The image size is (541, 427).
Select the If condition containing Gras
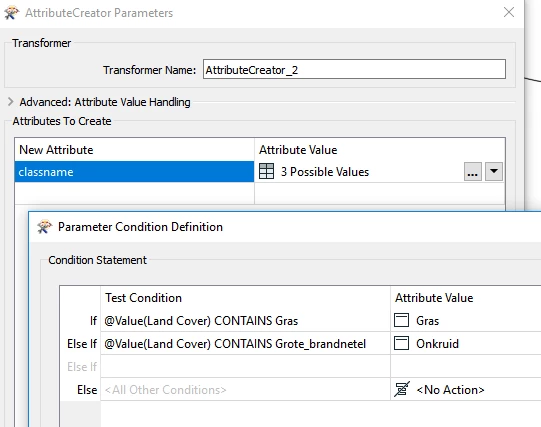245,320
